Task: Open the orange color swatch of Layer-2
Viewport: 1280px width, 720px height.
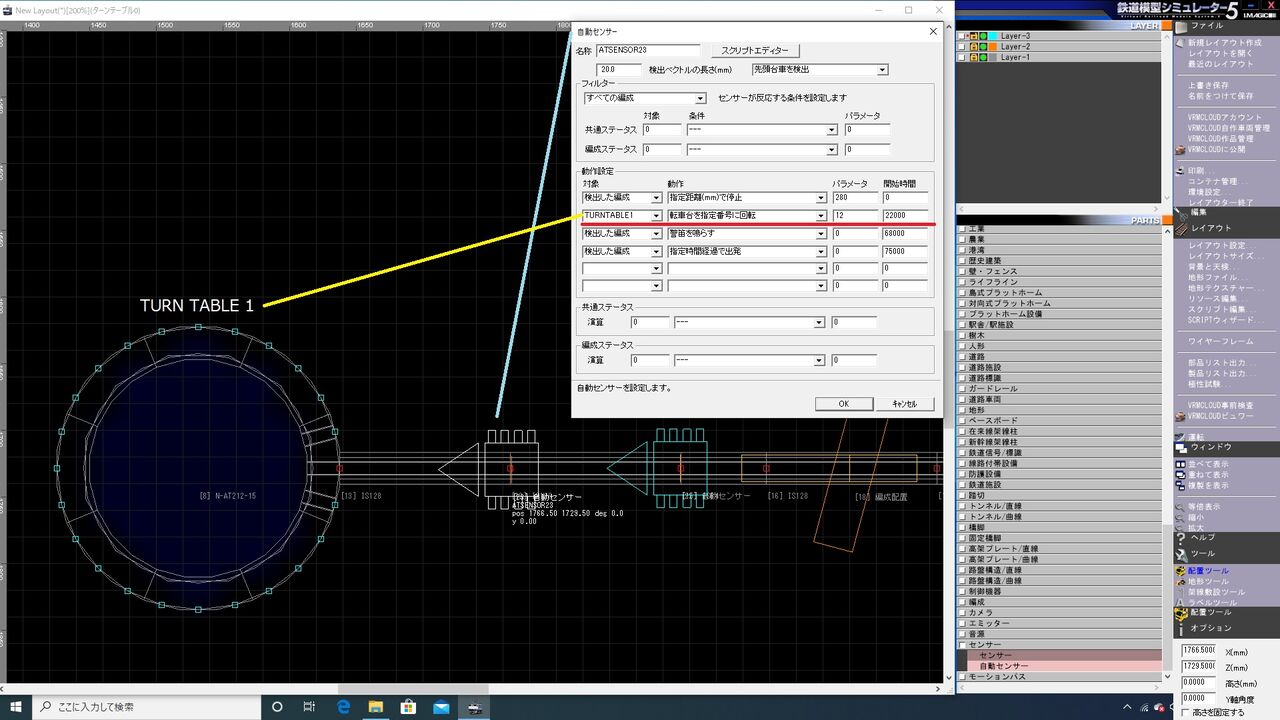Action: tap(993, 47)
